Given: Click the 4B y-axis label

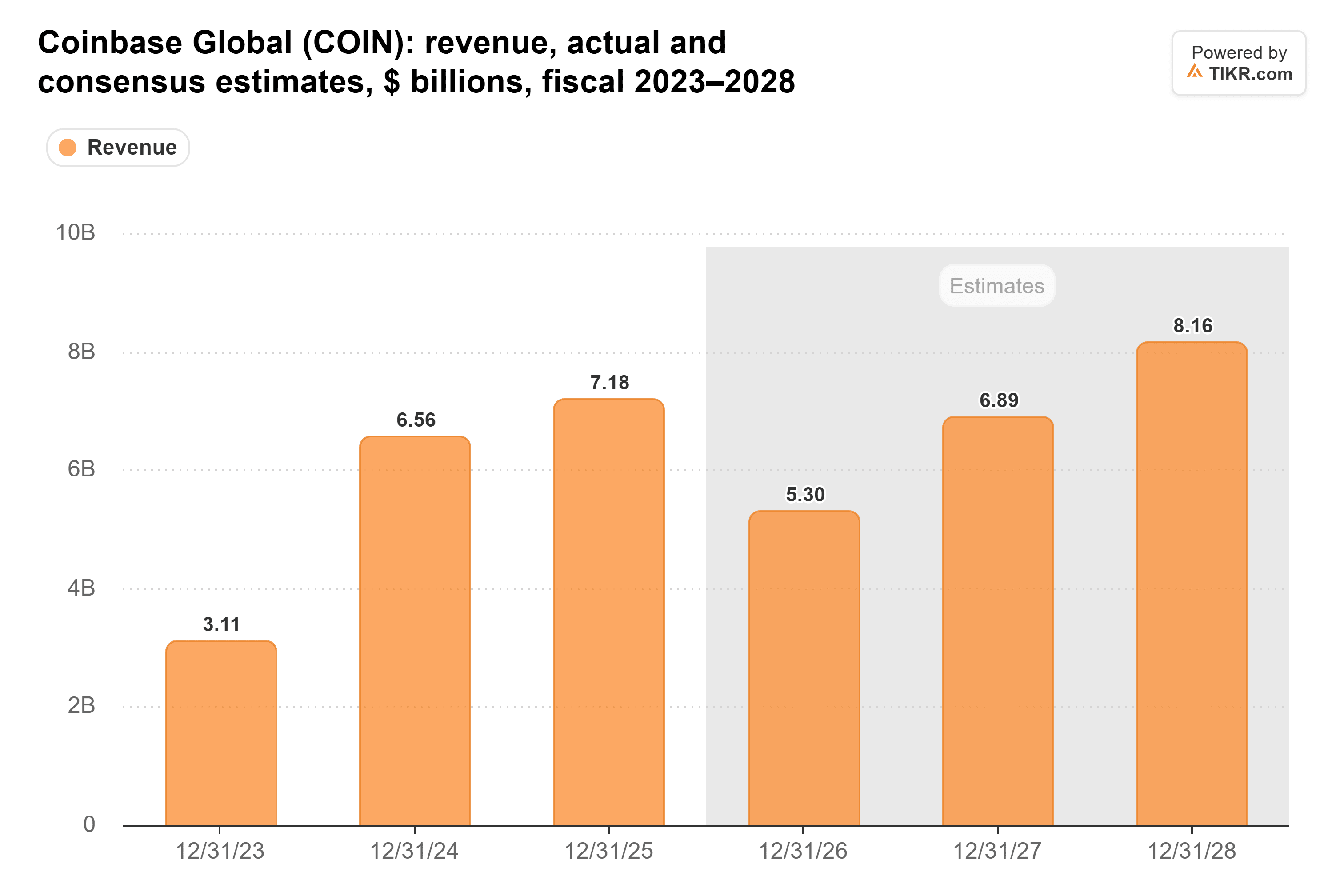Looking at the screenshot, I should (x=81, y=588).
